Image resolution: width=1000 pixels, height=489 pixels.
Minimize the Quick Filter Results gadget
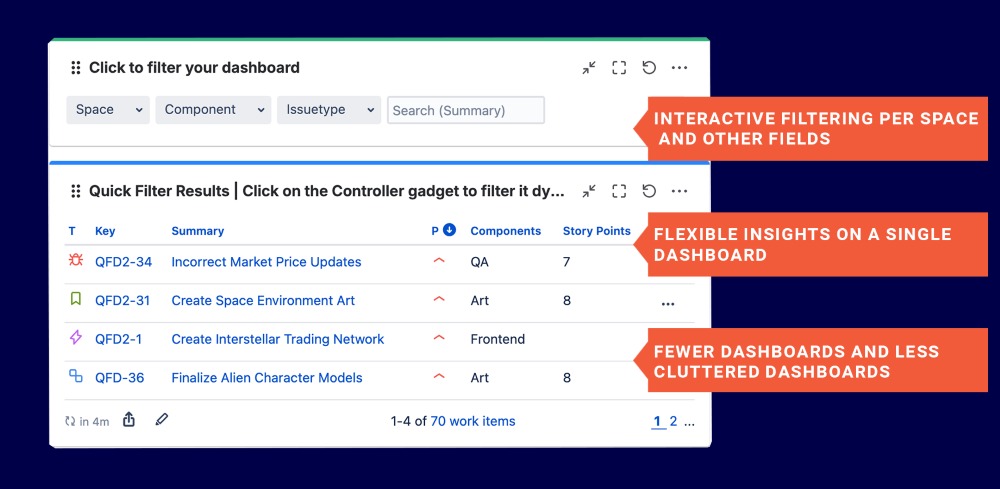pyautogui.click(x=589, y=191)
